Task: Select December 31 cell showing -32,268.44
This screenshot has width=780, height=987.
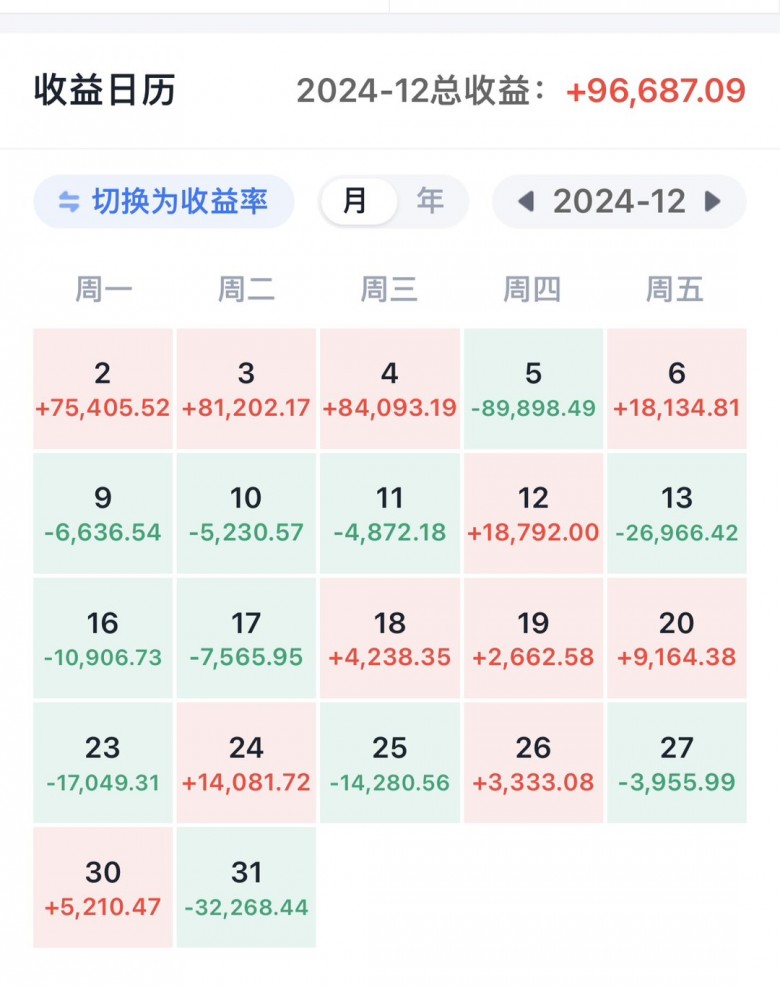Action: pyautogui.click(x=246, y=887)
